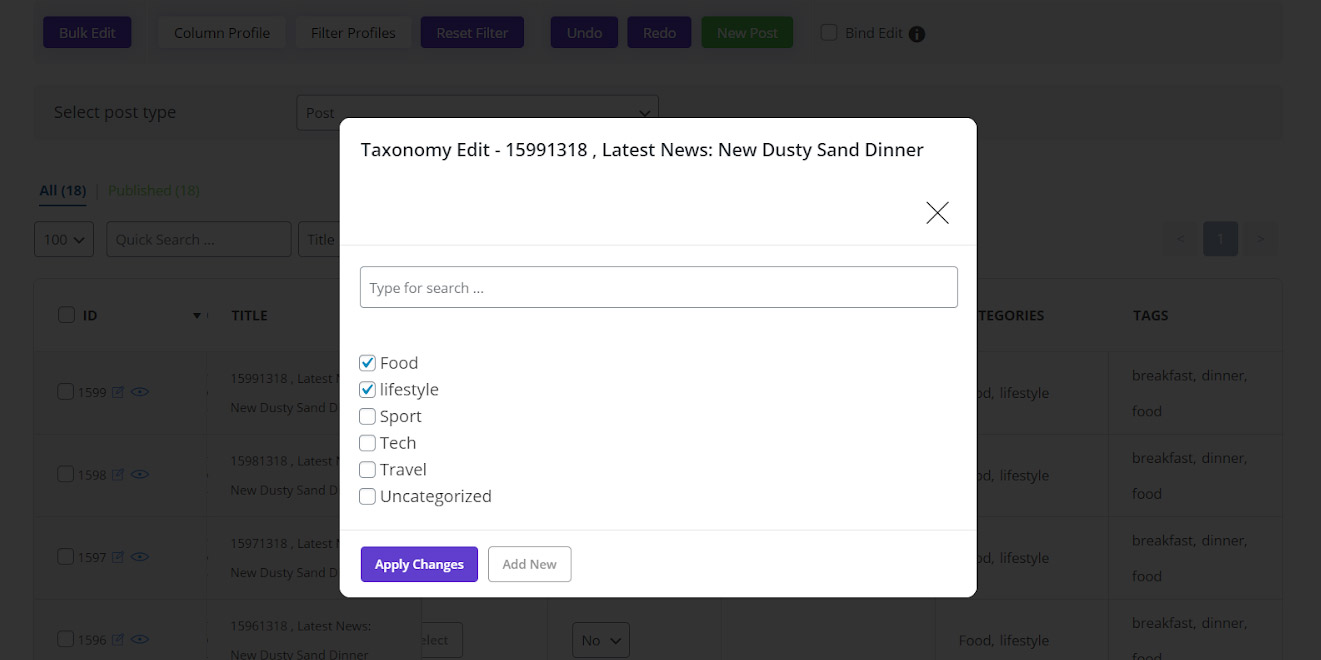Click the Bind Edit info icon

pos(917,34)
